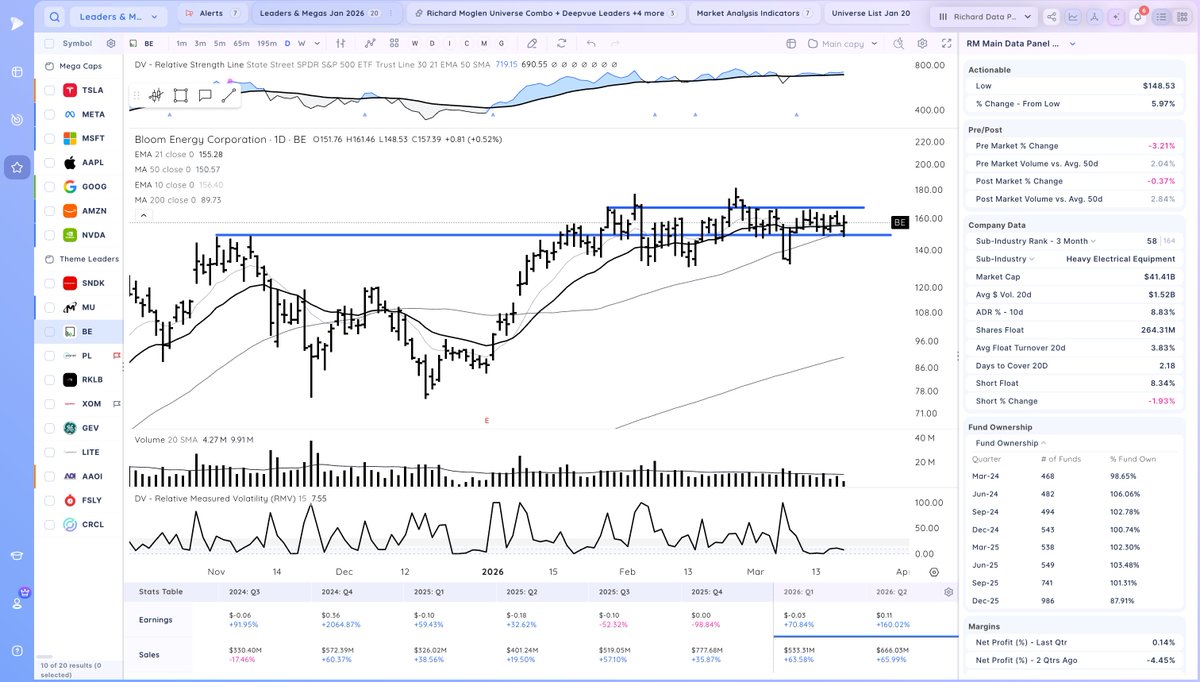Select the W weekly timeframe
This screenshot has height=682, width=1200.
click(x=302, y=44)
